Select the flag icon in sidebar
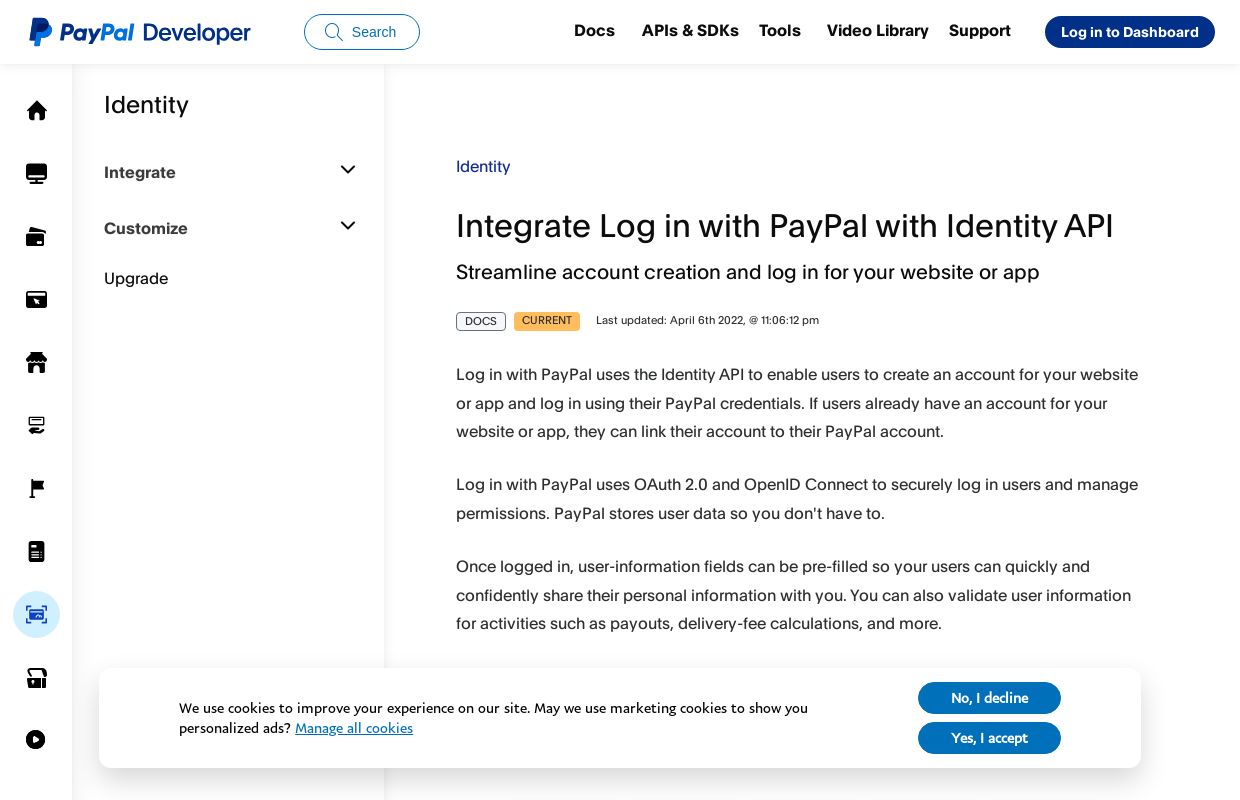Viewport: 1240px width, 800px height. [37, 489]
